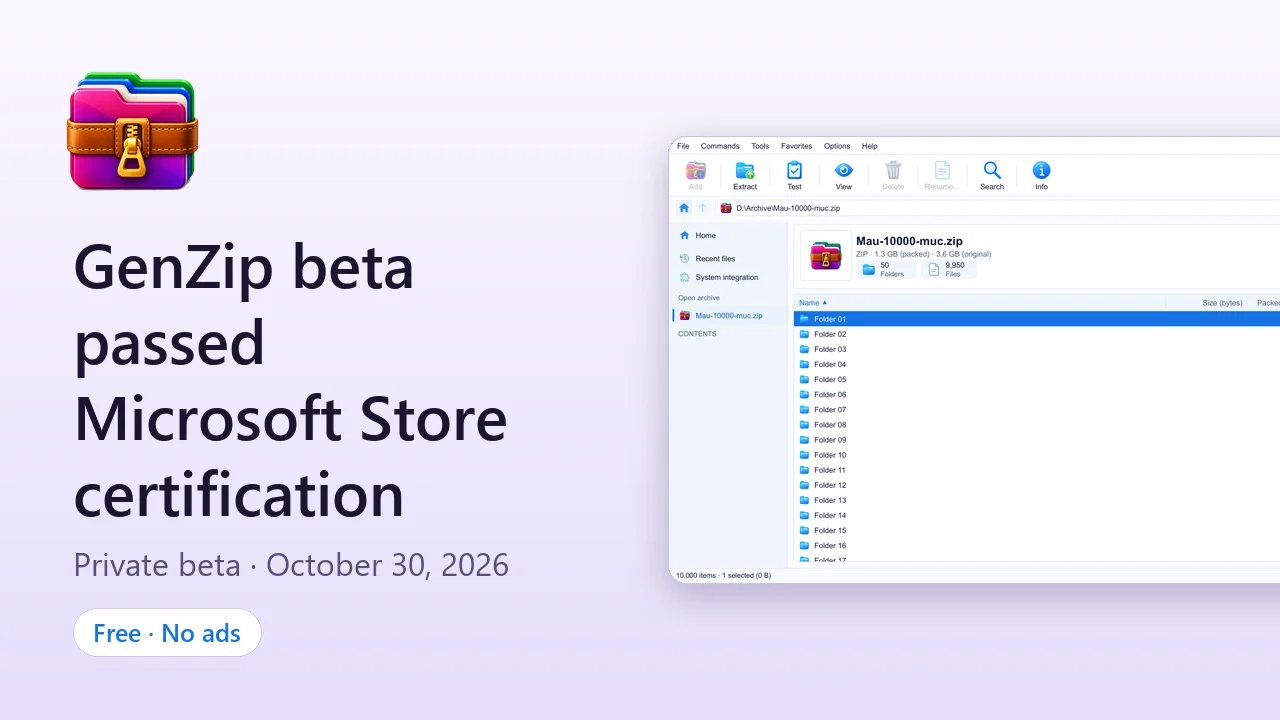Open the File menu

click(x=683, y=146)
